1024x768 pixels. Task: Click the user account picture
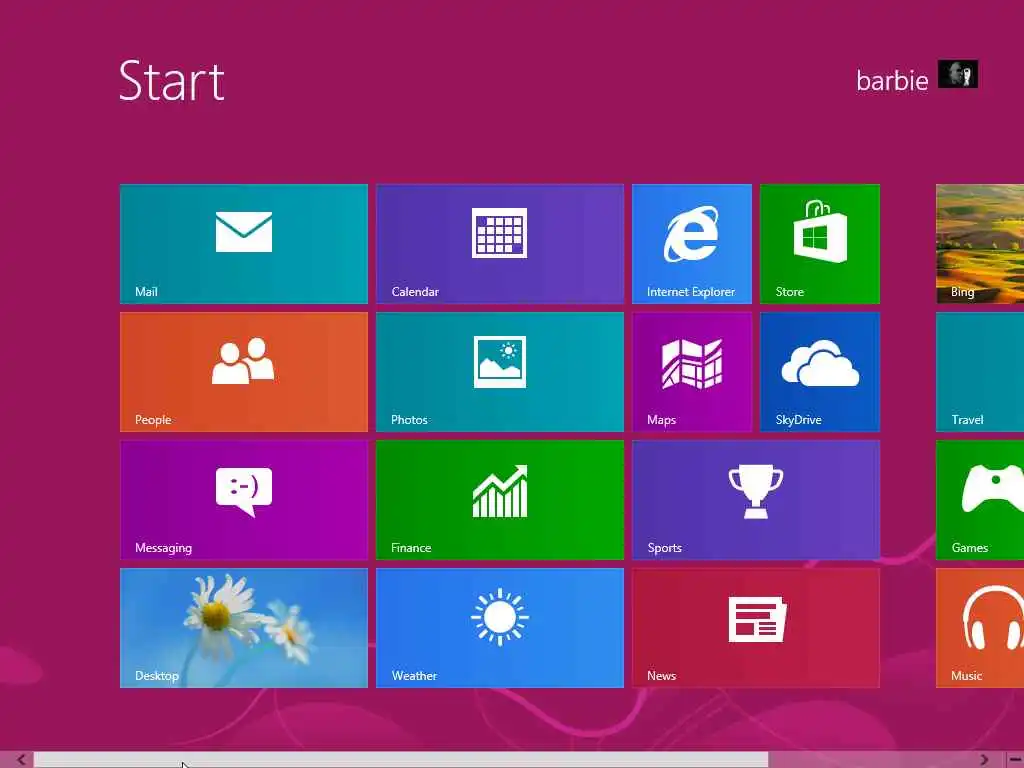coord(958,74)
